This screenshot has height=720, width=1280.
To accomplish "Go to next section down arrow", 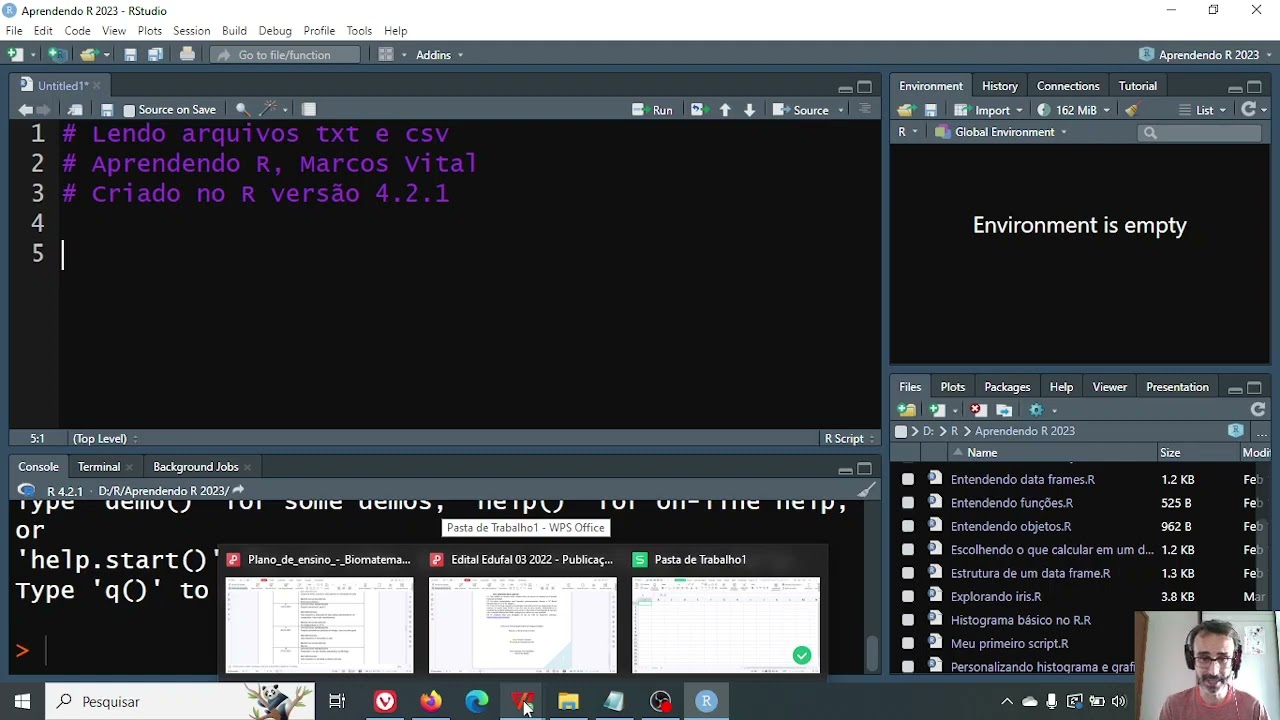I will coord(749,110).
